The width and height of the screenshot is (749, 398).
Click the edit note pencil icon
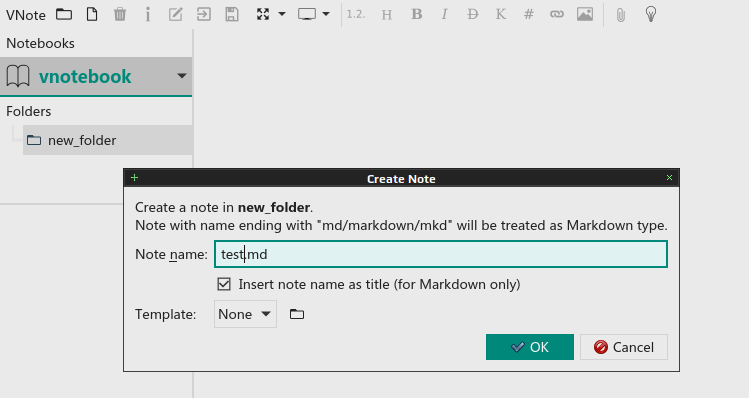[175, 14]
